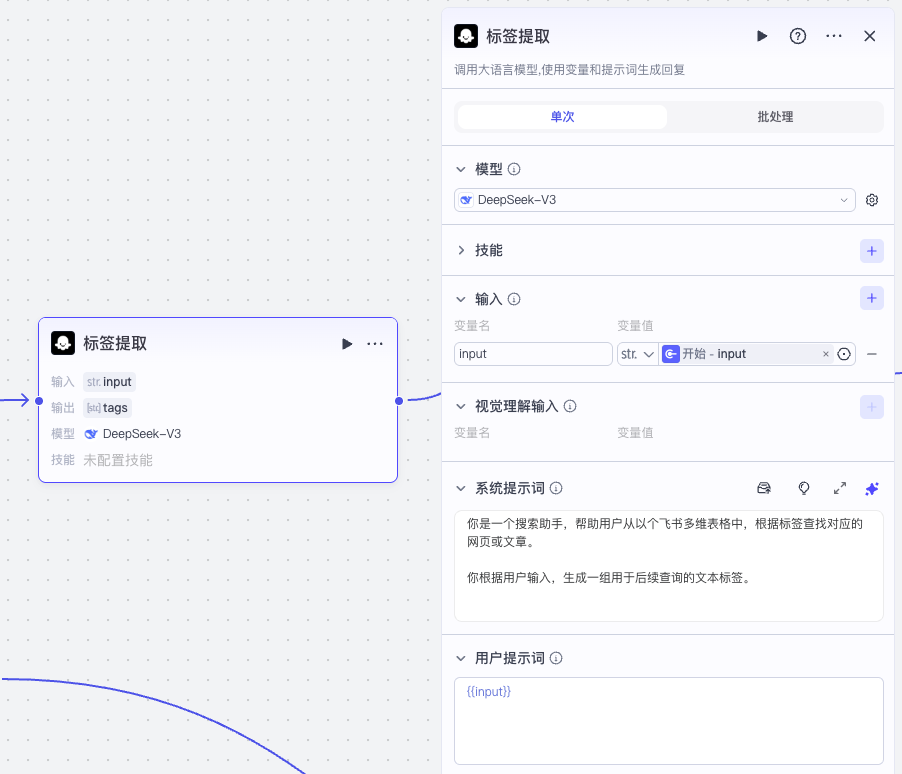Click the help question mark icon
The width and height of the screenshot is (902, 774).
click(x=797, y=35)
